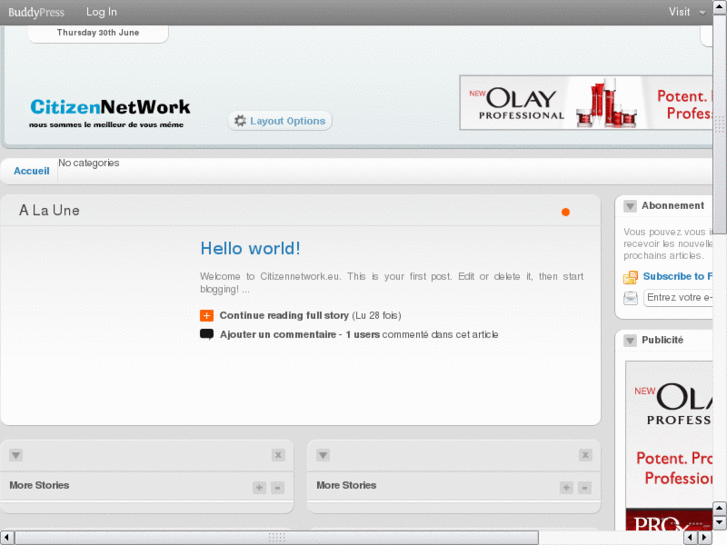Click the horizontal scrollbar thumb

277,538
